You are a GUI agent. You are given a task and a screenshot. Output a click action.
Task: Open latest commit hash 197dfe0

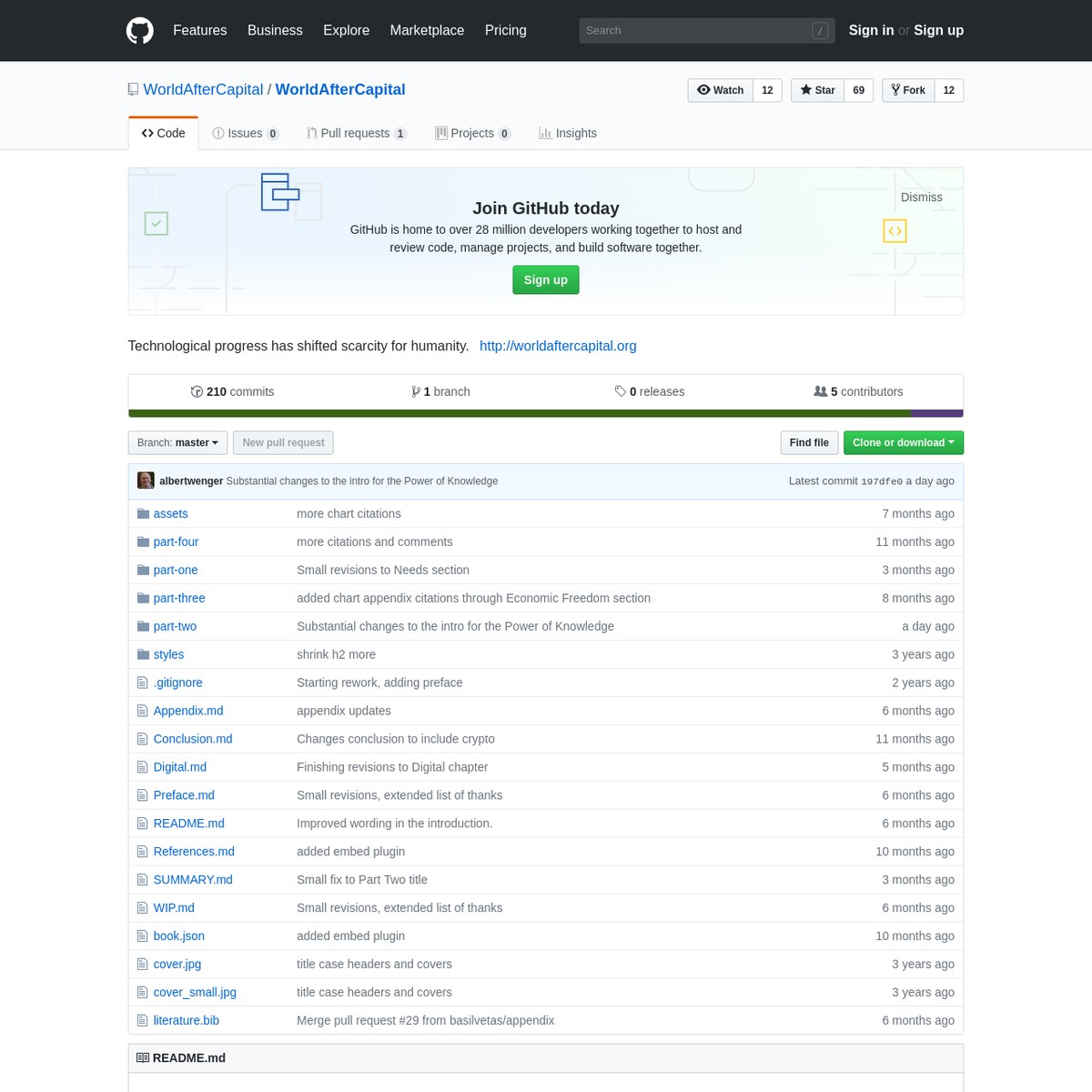(882, 481)
